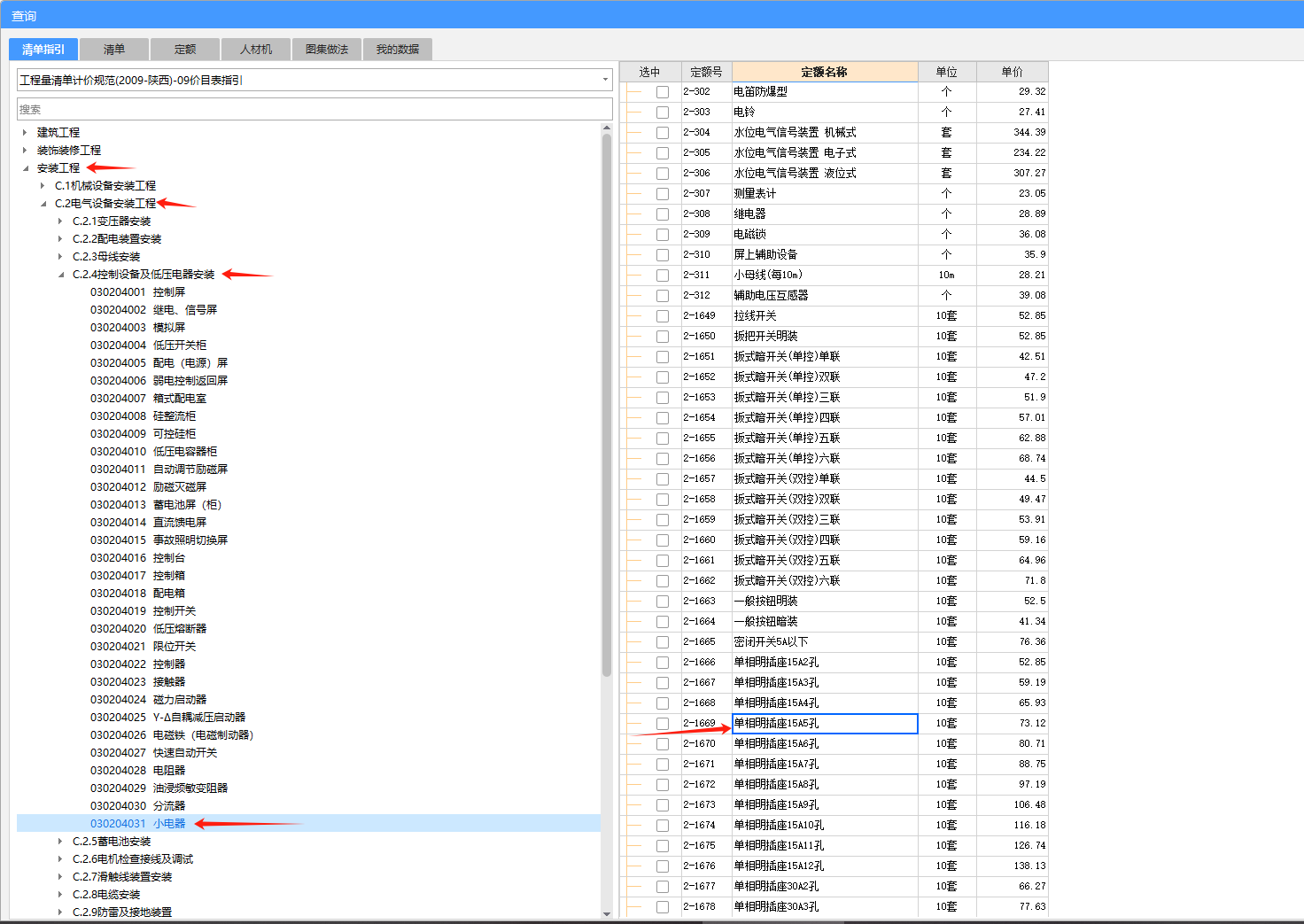Select tree item 030204027 快速自动开关

click(153, 752)
